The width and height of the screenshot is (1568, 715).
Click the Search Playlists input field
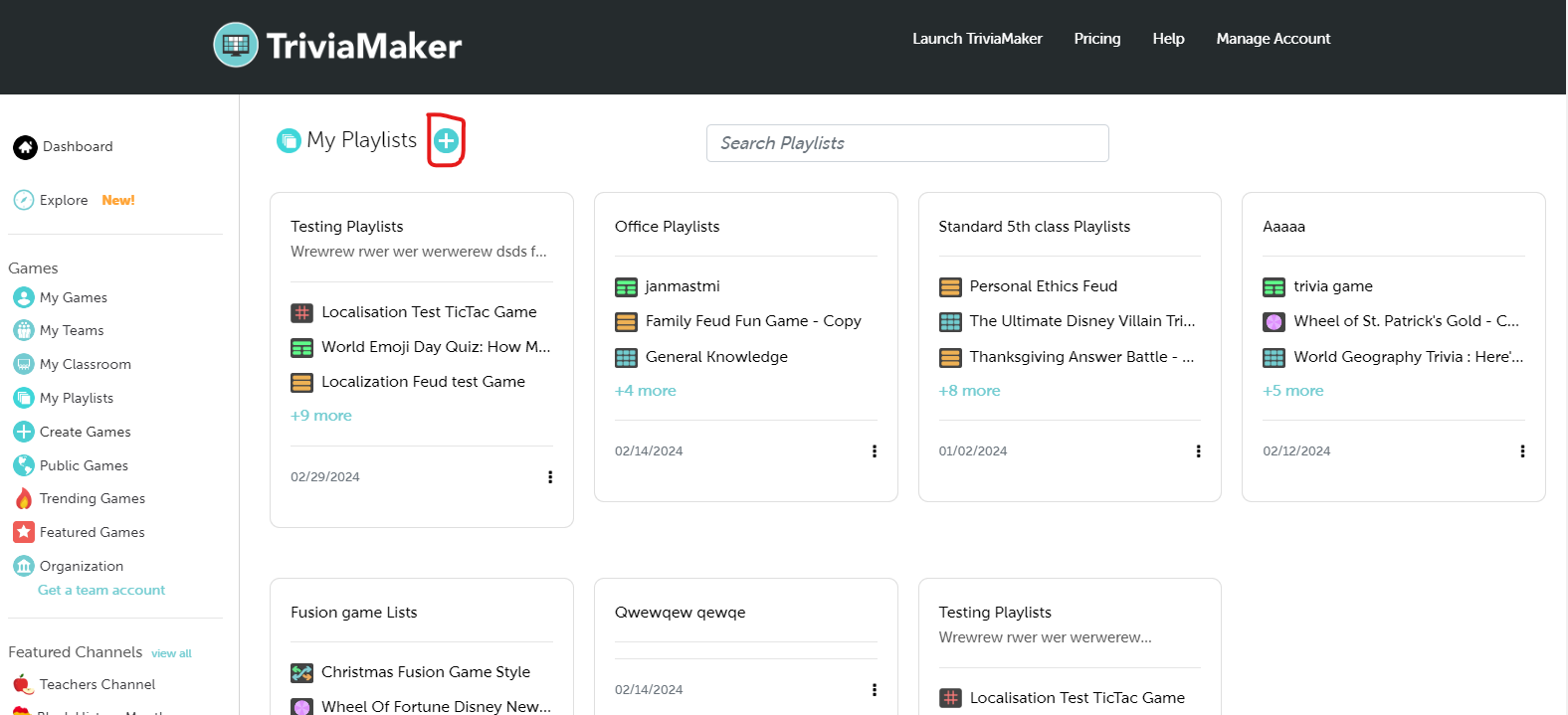907,143
